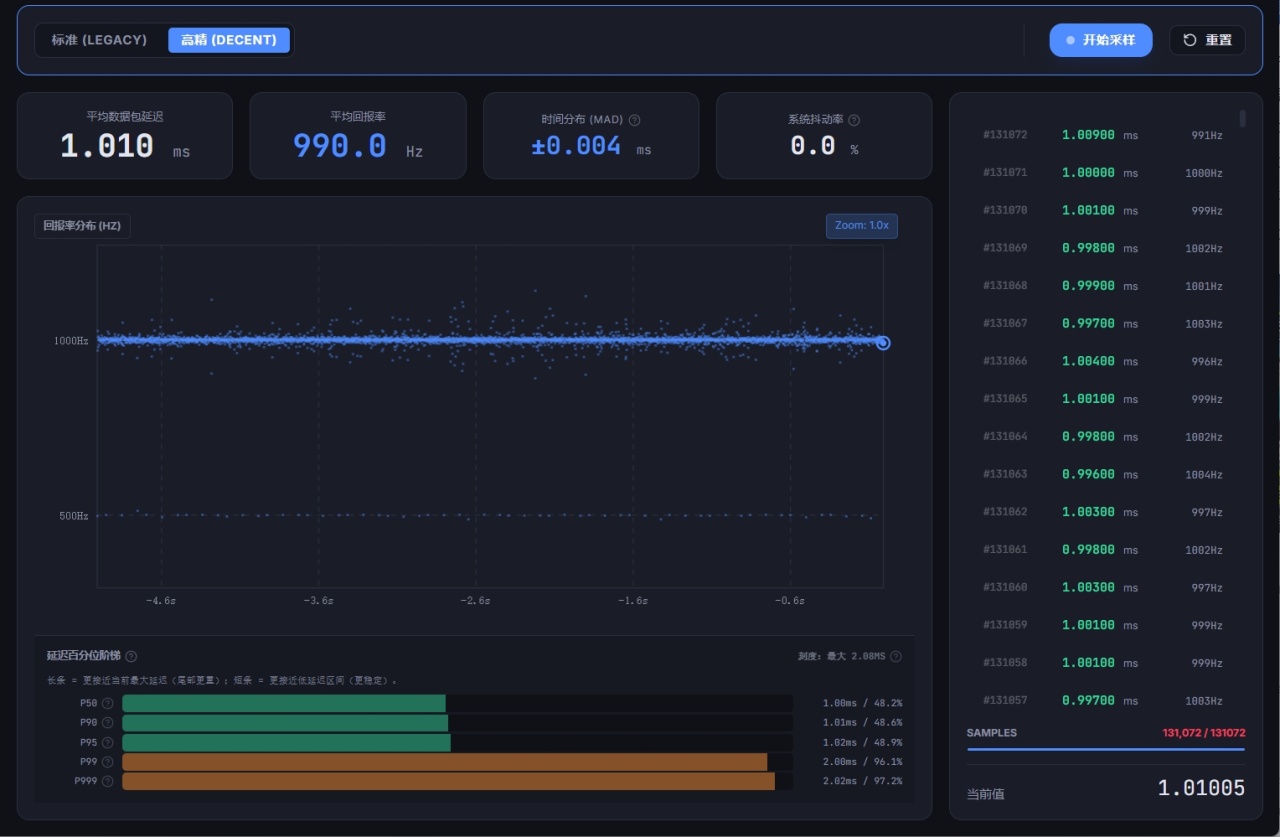This screenshot has height=837, width=1280.
Task: Select 高精 (DECENT) mode
Action: [x=229, y=40]
